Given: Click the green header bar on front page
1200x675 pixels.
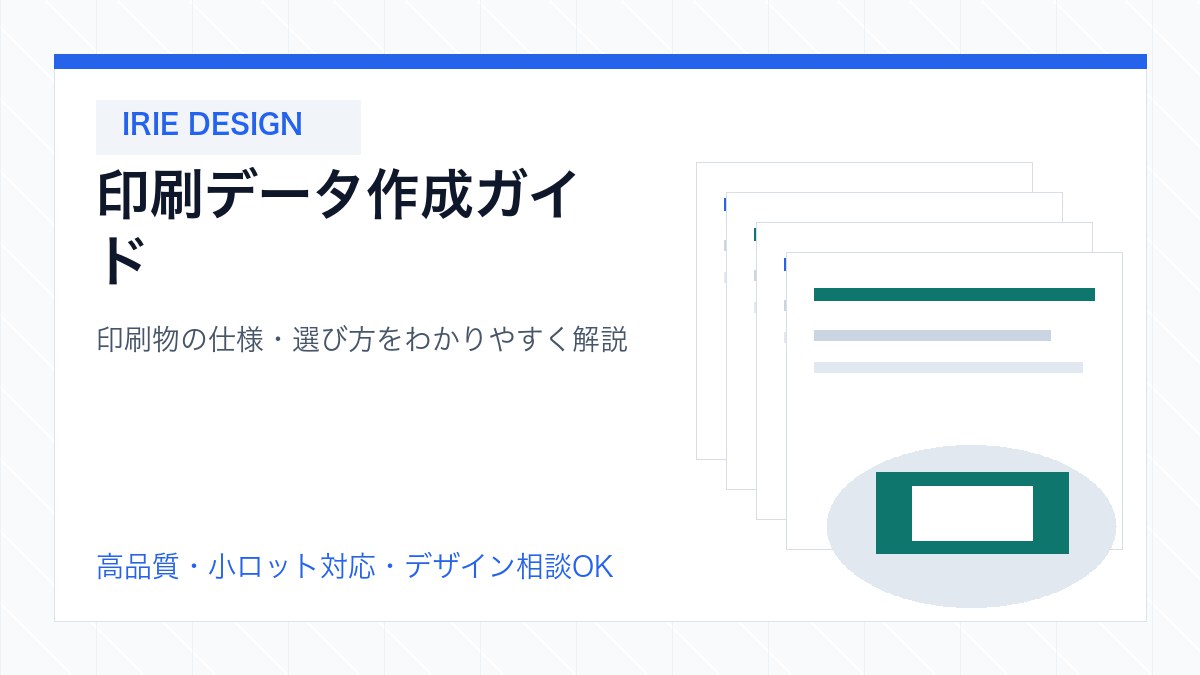Looking at the screenshot, I should [x=954, y=294].
